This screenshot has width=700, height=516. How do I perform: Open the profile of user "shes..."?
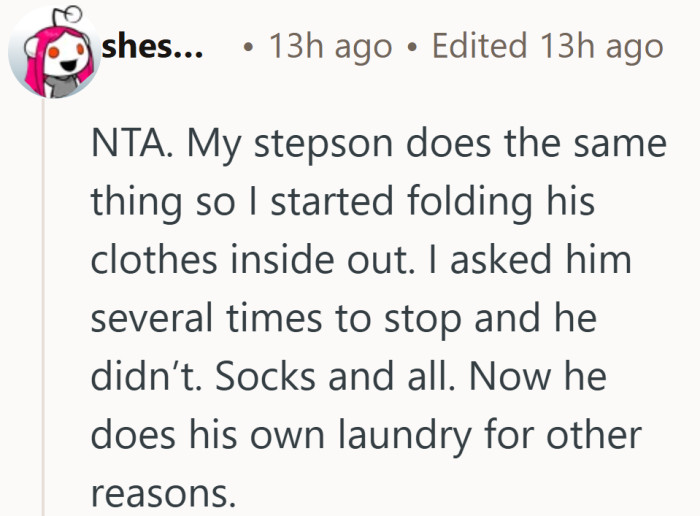[153, 46]
